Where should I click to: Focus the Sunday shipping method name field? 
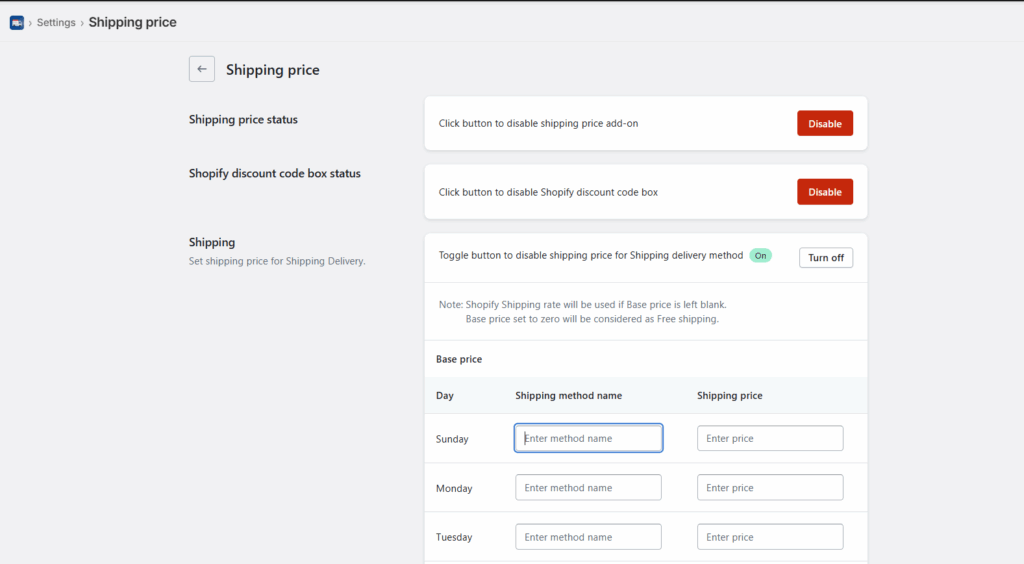point(588,438)
